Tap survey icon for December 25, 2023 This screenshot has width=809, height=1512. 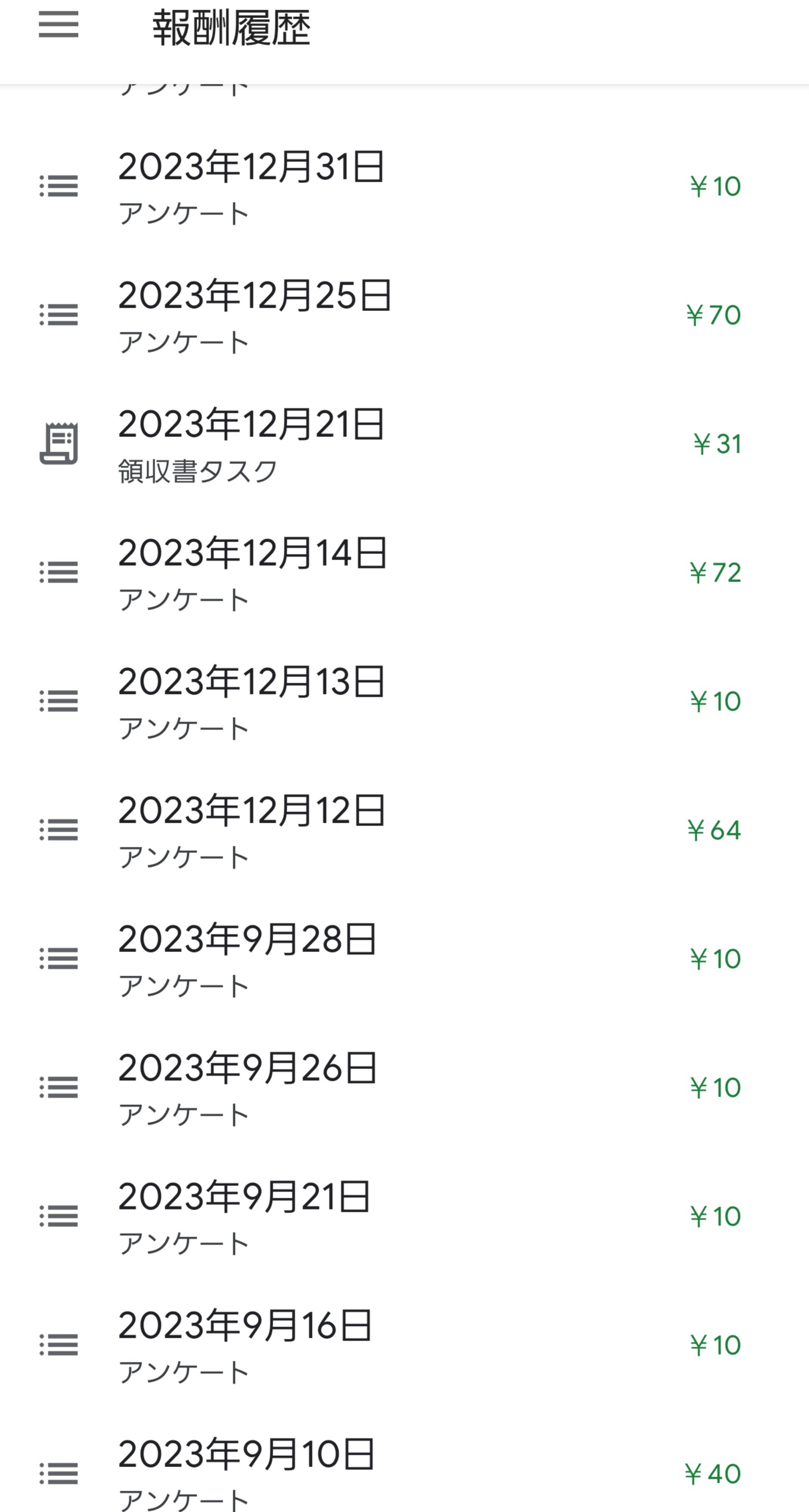(x=58, y=315)
